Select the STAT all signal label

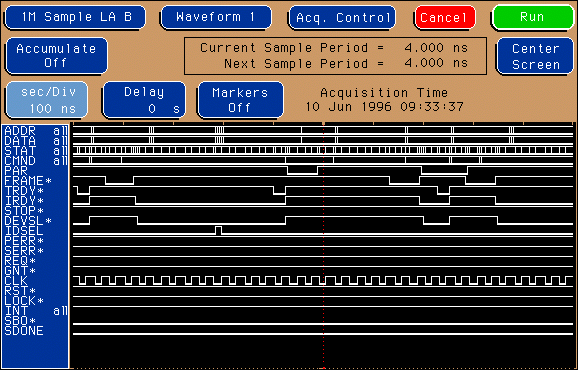point(36,150)
